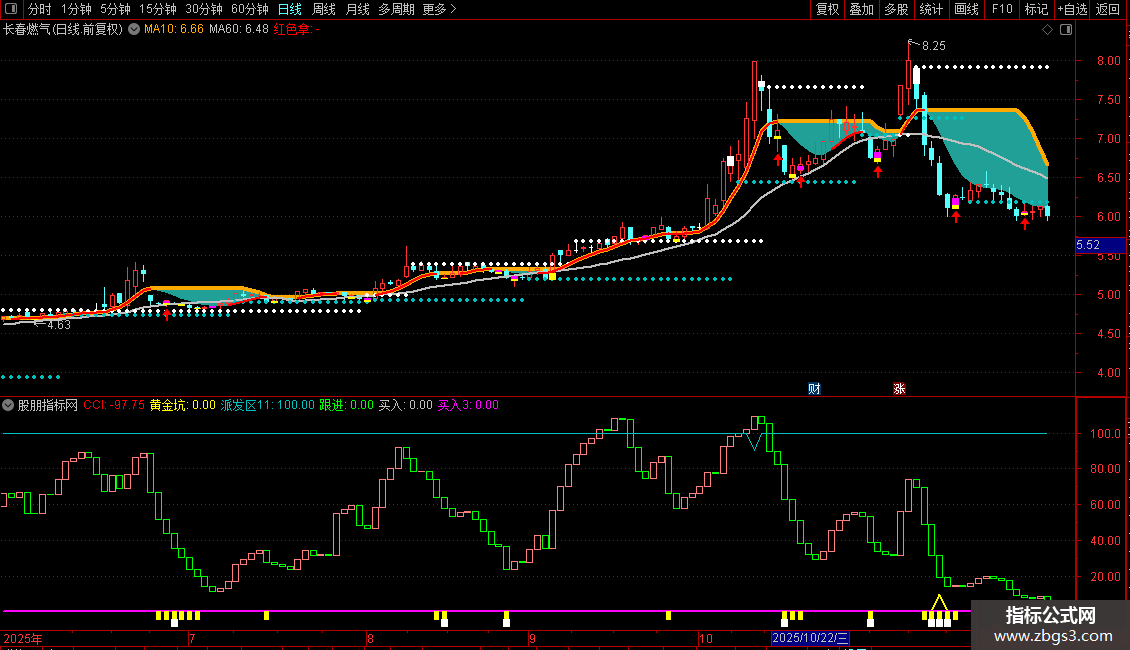This screenshot has height=650, width=1130.
Task: Click the 财 financial report marker
Action: pos(814,388)
